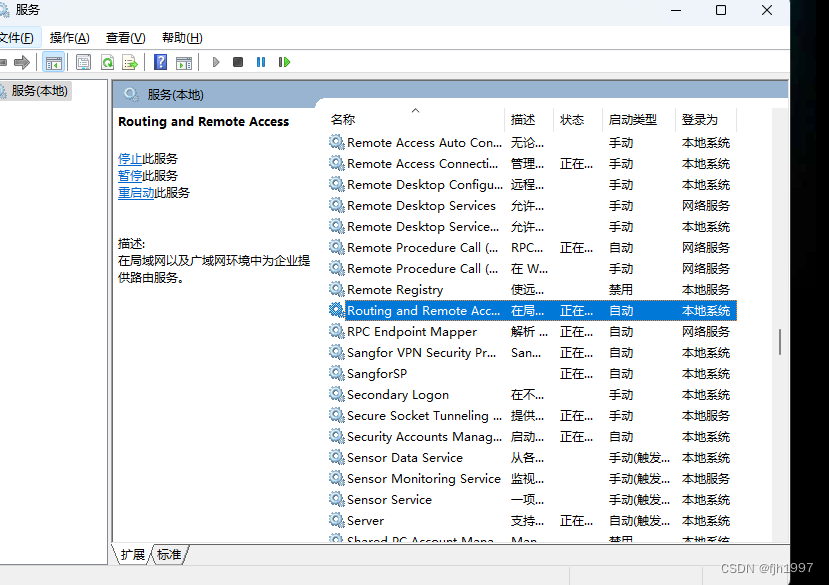Image resolution: width=829 pixels, height=585 pixels.
Task: Click 网络服务 logon of Remote Desktop Services
Action: click(706, 206)
